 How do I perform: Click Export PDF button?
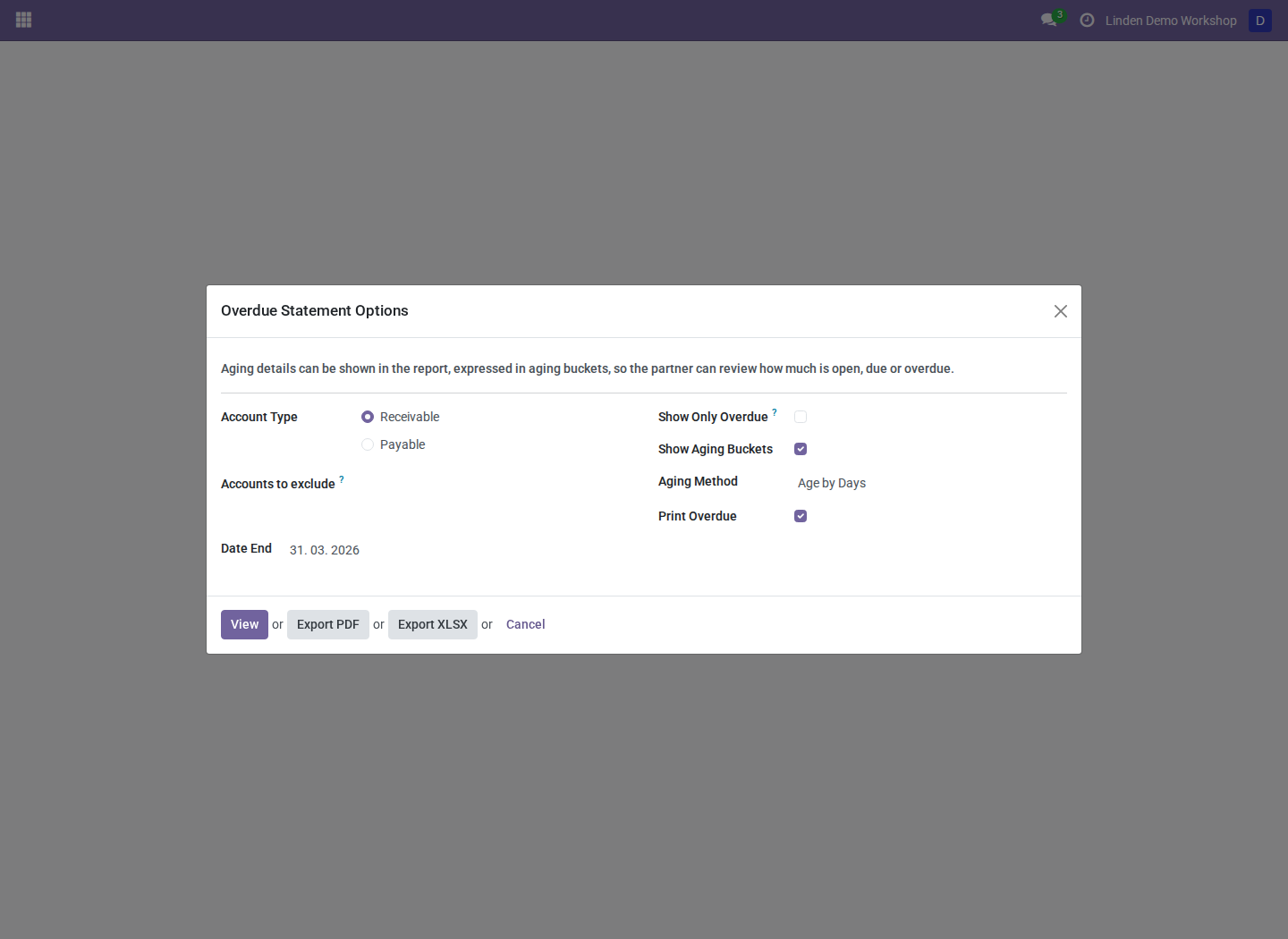click(328, 624)
